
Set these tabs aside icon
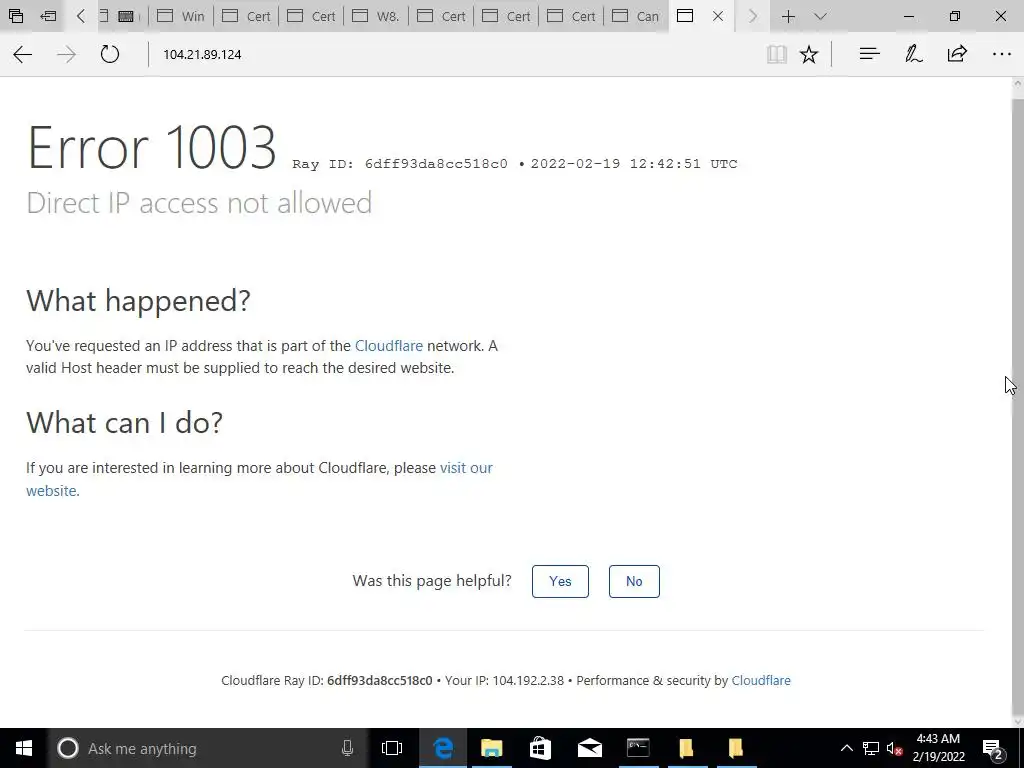click(48, 16)
